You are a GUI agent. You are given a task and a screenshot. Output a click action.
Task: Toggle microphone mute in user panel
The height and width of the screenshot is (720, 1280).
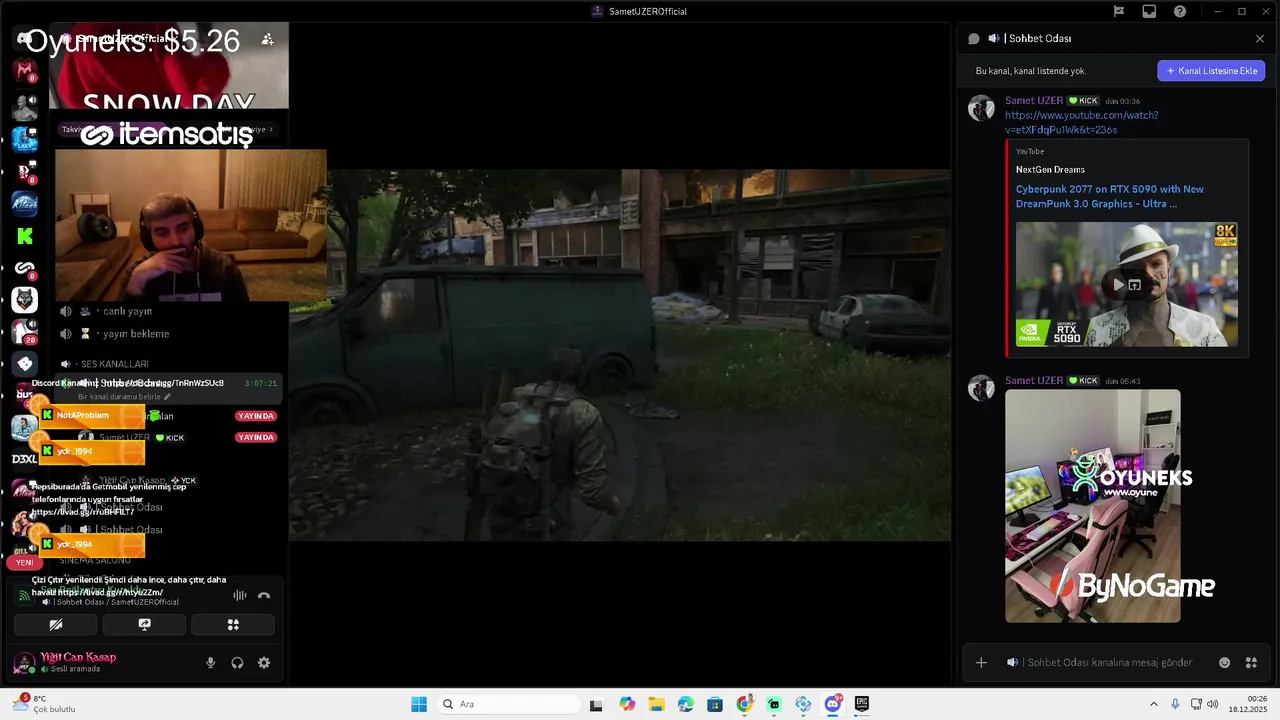pyautogui.click(x=210, y=662)
